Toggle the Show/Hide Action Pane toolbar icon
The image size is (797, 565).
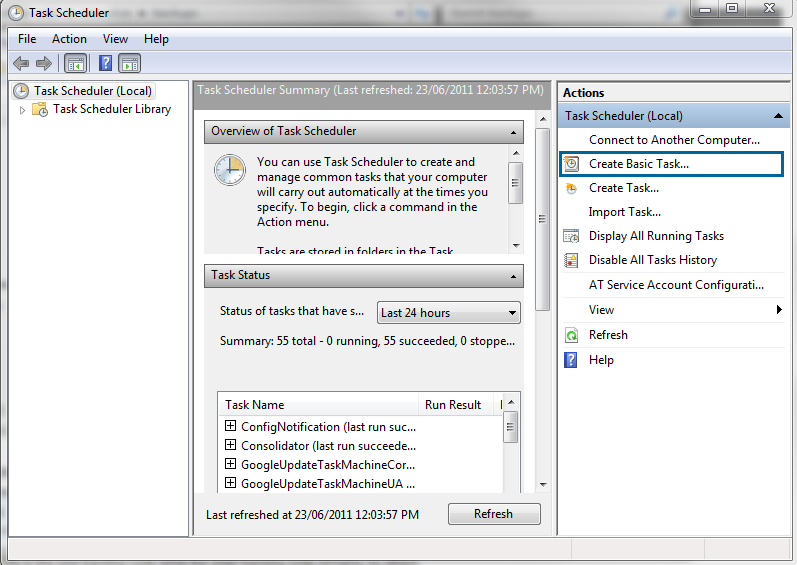point(130,64)
